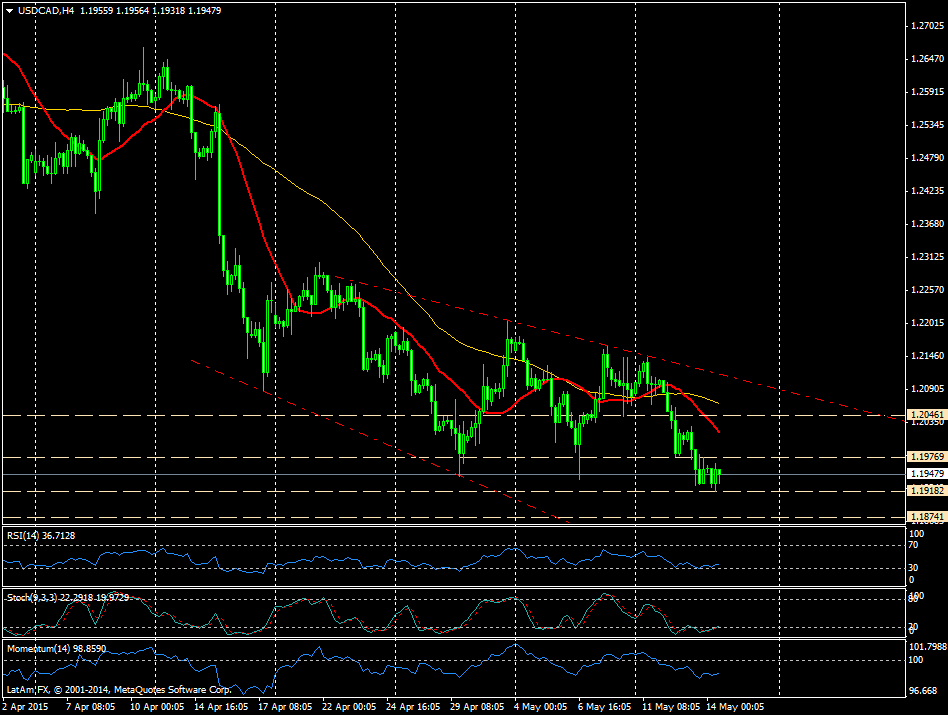Screen dimensions: 948x715
Task: Click the RSI 70 level on scale
Action: (913, 547)
